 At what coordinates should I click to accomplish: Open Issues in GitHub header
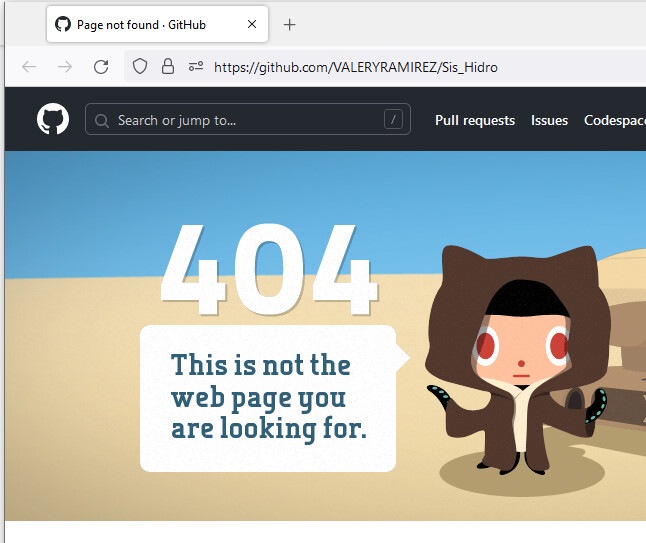point(549,120)
